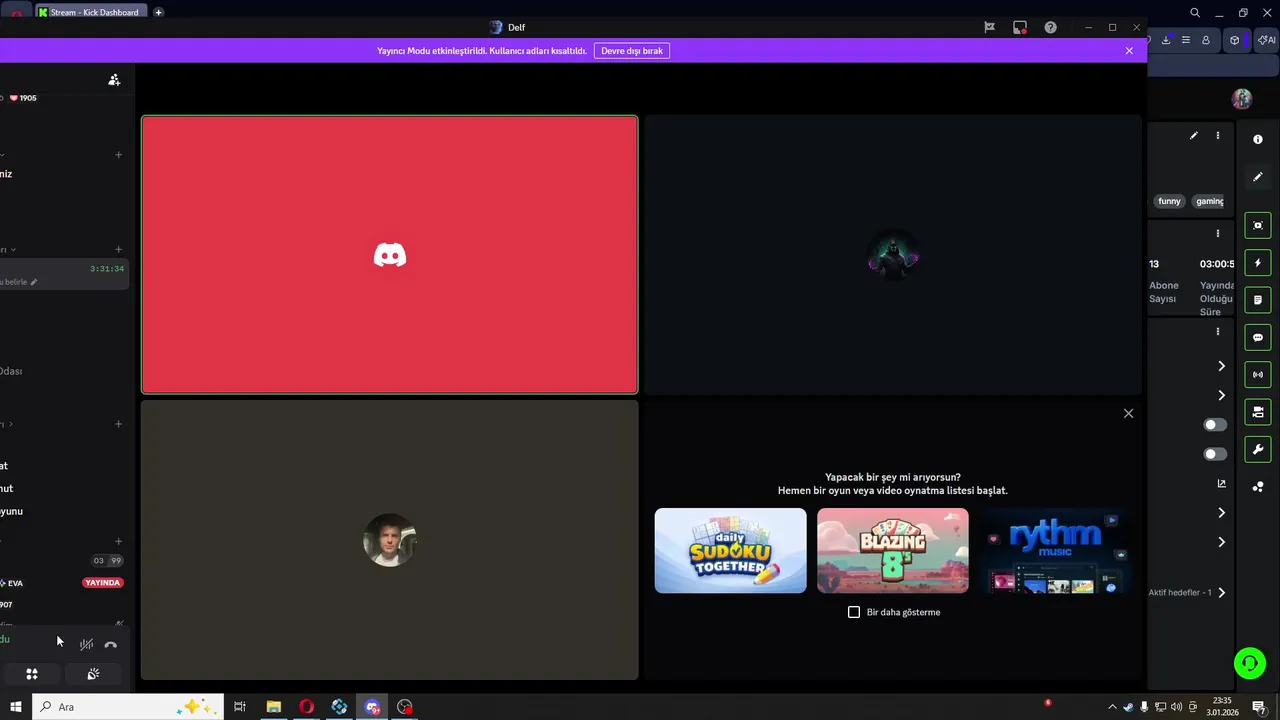Viewport: 1280px width, 720px height.
Task: Toggle the lower switch in Kick panel
Action: pos(1215,454)
